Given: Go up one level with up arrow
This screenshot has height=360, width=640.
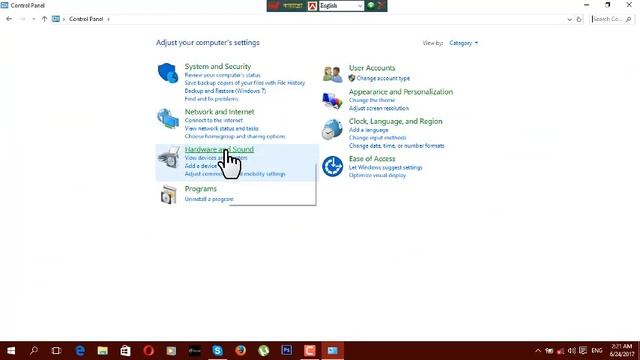Looking at the screenshot, I should pyautogui.click(x=44, y=19).
